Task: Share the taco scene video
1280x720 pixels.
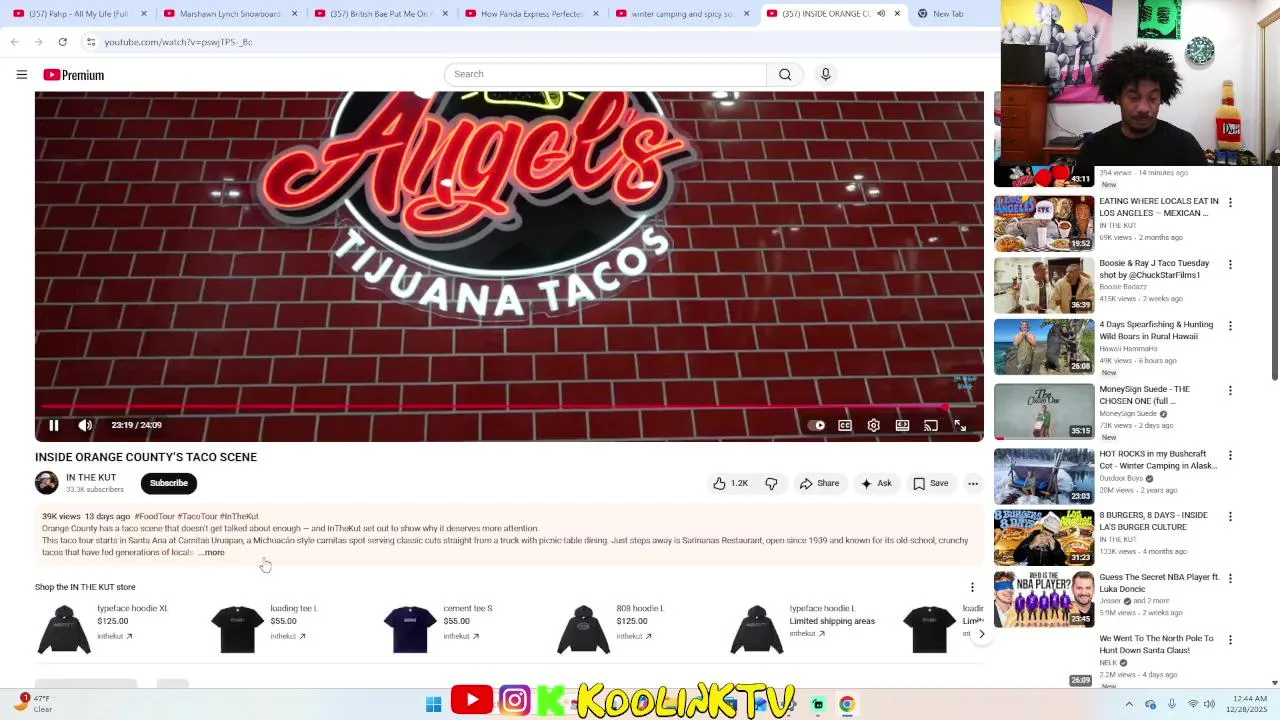Action: tap(819, 483)
